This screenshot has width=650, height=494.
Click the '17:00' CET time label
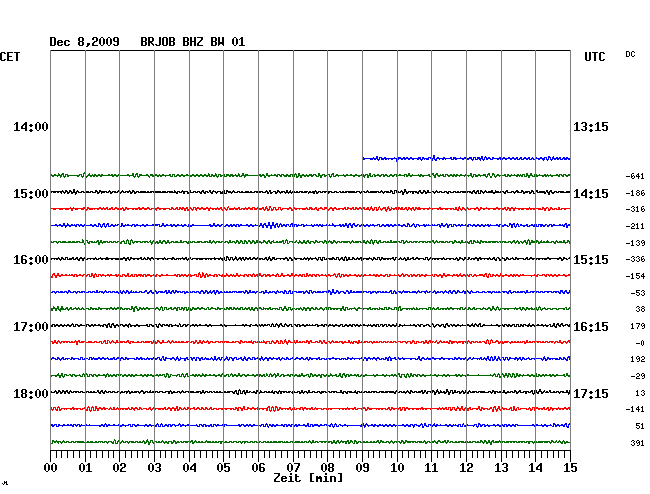[x=31, y=327]
